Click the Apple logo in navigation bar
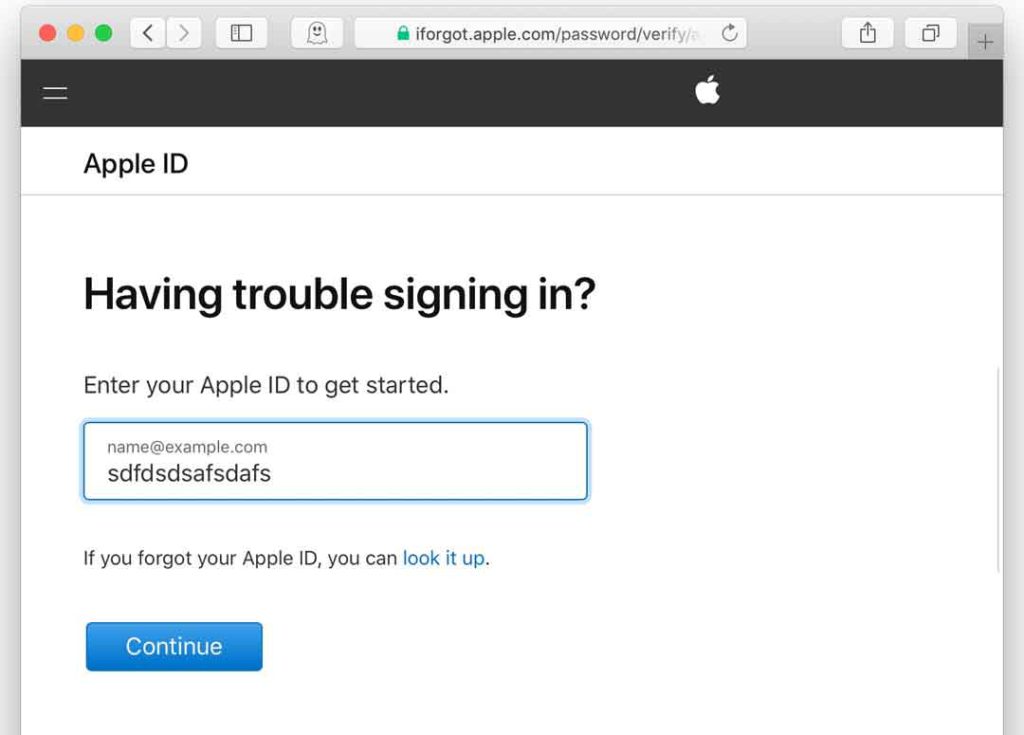This screenshot has height=735, width=1024. click(x=708, y=92)
